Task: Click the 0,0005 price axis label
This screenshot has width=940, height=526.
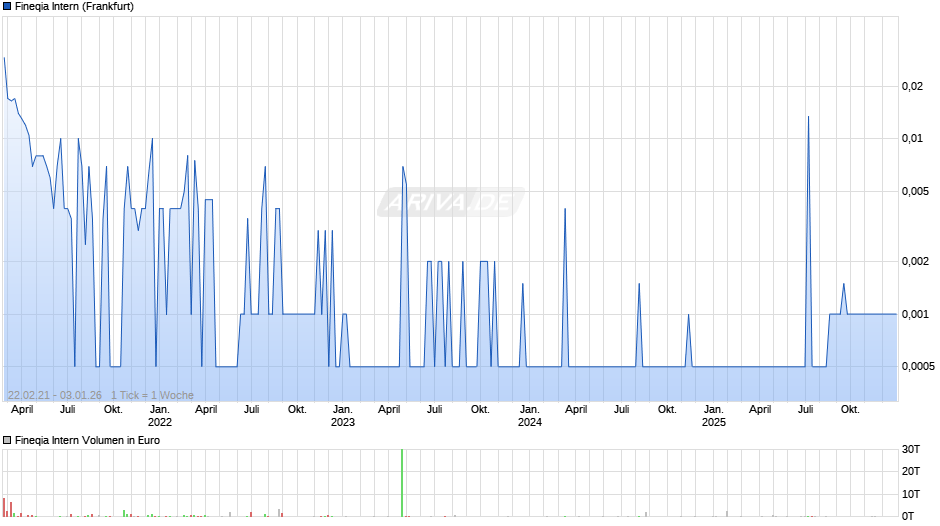Action: click(x=918, y=366)
